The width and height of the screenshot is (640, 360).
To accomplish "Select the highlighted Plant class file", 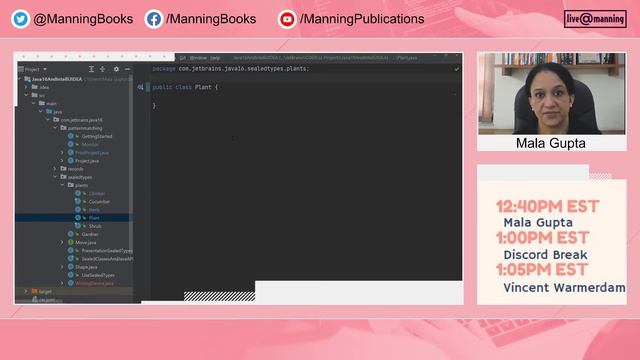I will point(94,218).
